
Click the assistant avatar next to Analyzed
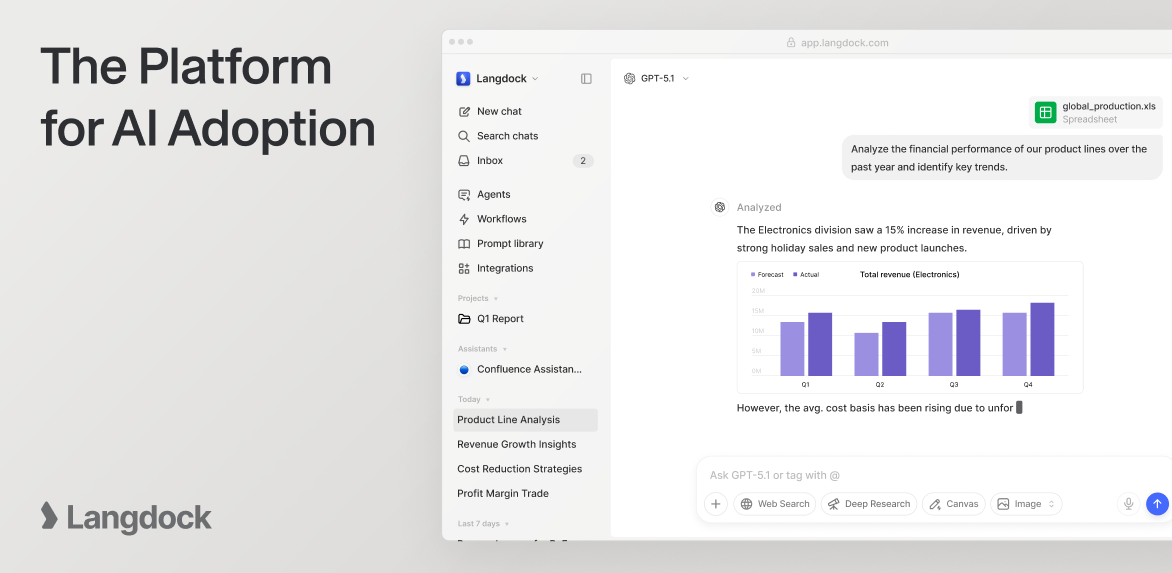720,207
